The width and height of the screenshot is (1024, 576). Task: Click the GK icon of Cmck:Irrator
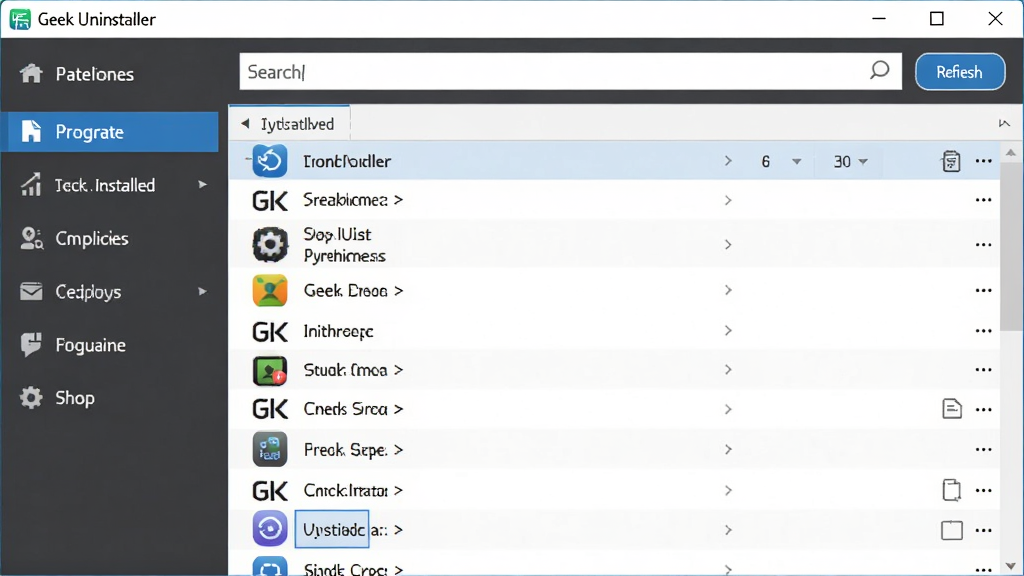pos(270,490)
